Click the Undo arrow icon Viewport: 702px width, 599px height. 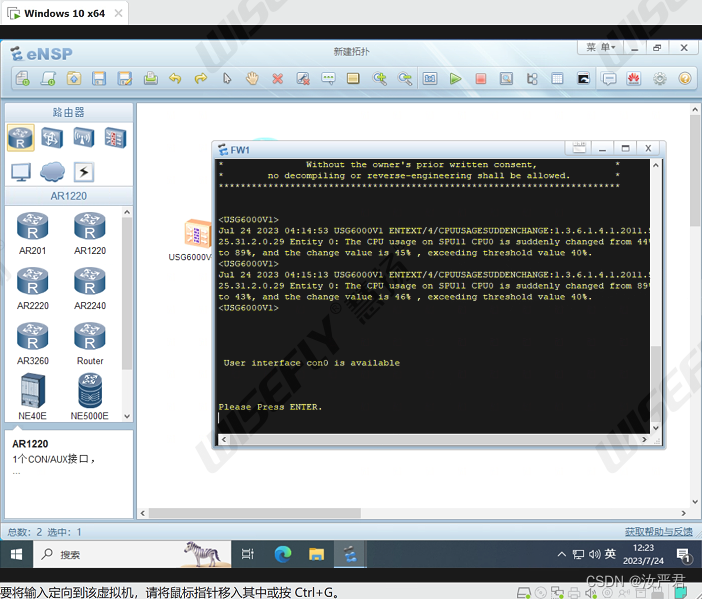[x=175, y=79]
